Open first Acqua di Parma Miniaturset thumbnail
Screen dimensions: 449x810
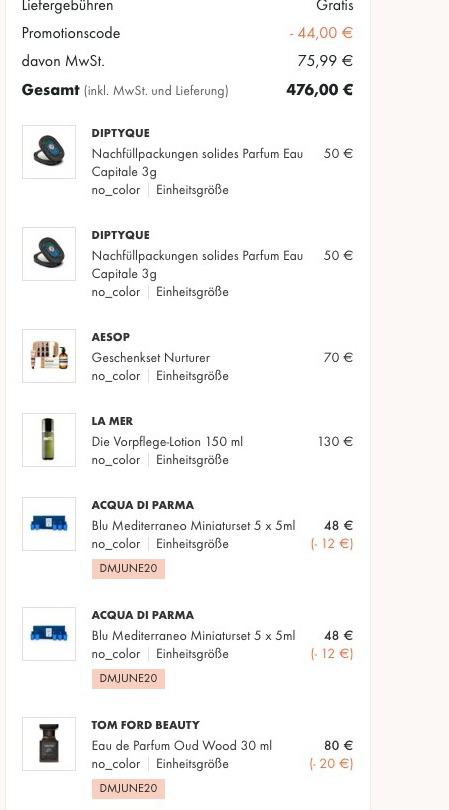pos(49,524)
